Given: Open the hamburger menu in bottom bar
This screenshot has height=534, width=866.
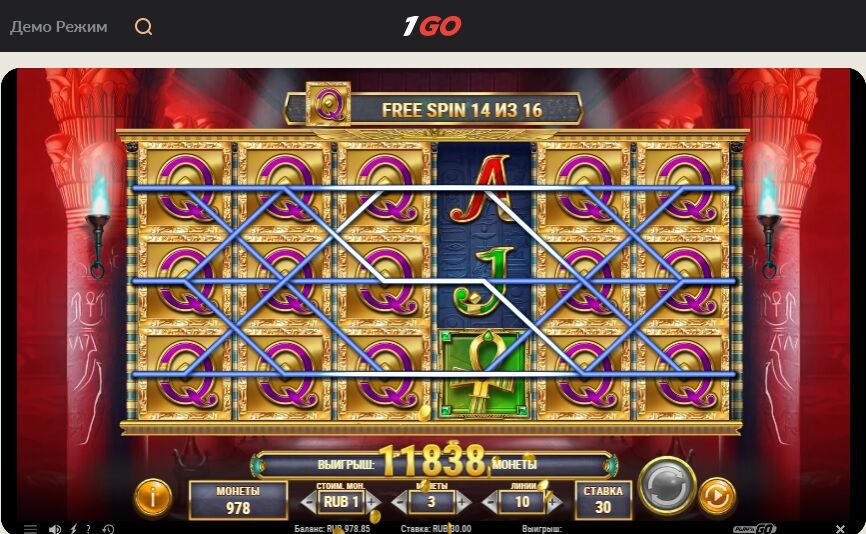Looking at the screenshot, I should tap(30, 529).
